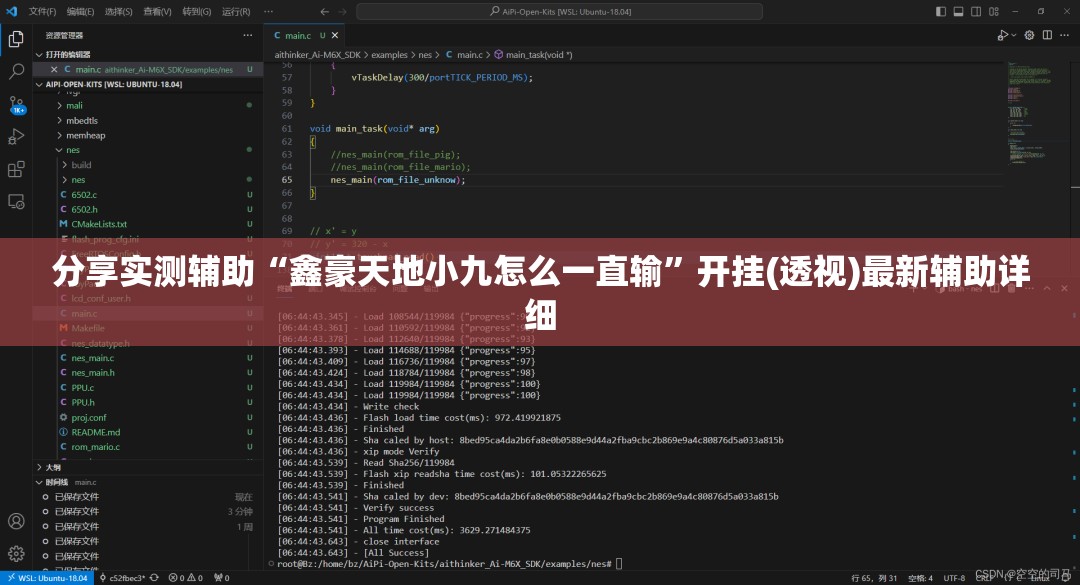
Task: Collapse the nes folder in explorer
Action: [72, 150]
